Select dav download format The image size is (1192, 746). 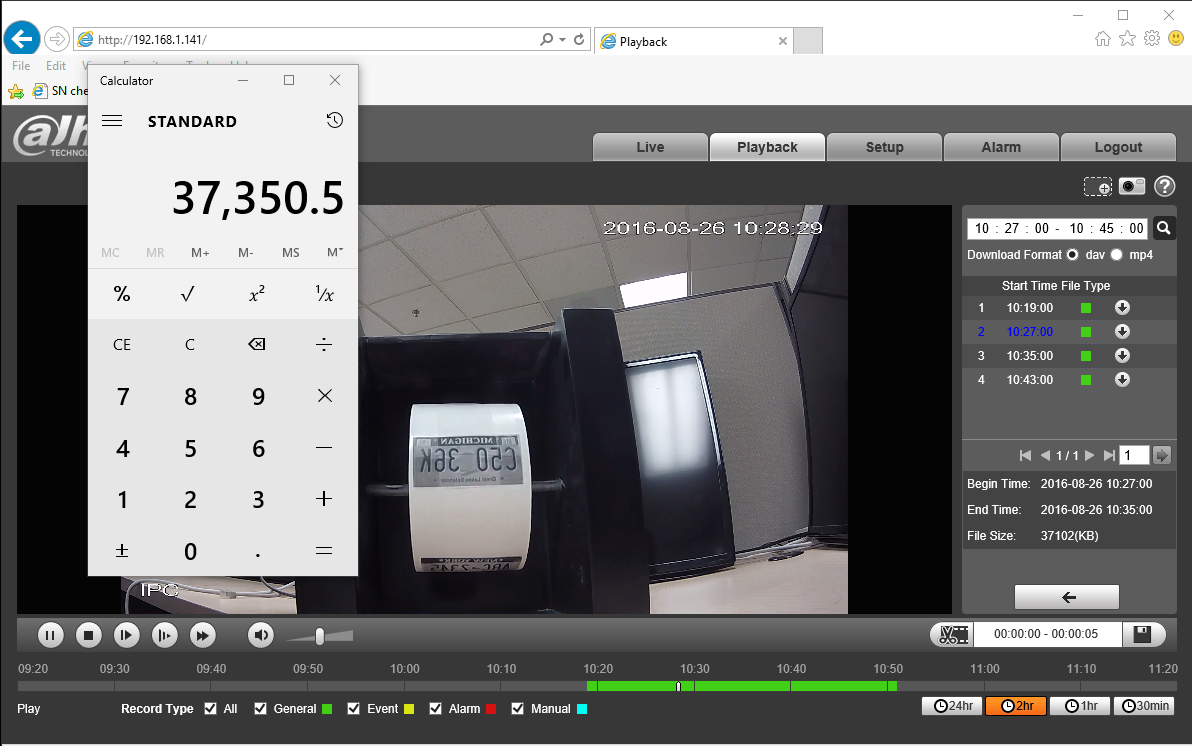point(1073,255)
